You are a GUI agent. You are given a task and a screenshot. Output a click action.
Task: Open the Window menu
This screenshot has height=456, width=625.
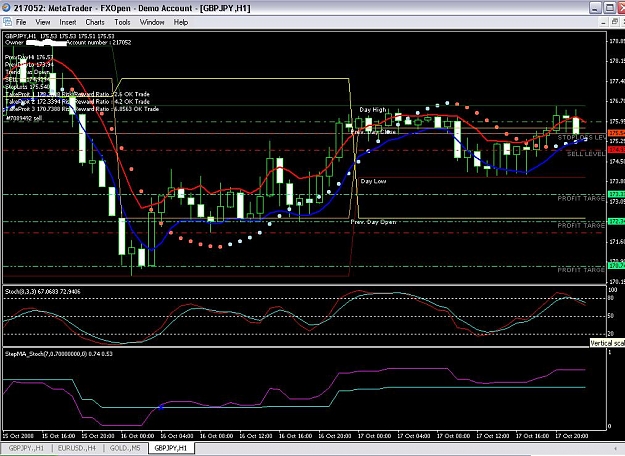[x=152, y=22]
